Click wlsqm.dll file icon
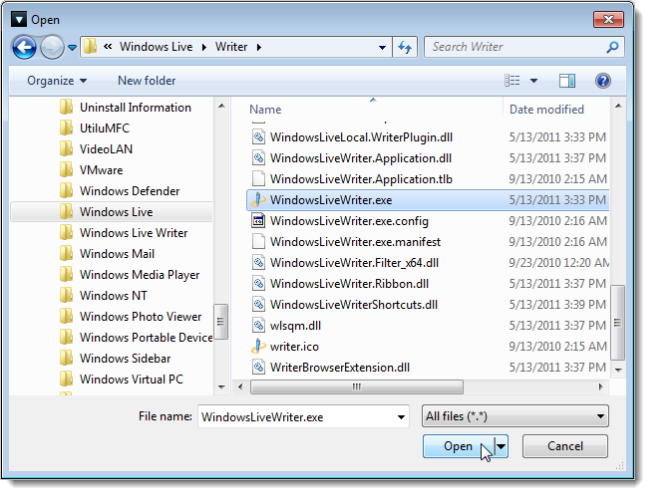This screenshot has height=495, width=650. coord(259,325)
